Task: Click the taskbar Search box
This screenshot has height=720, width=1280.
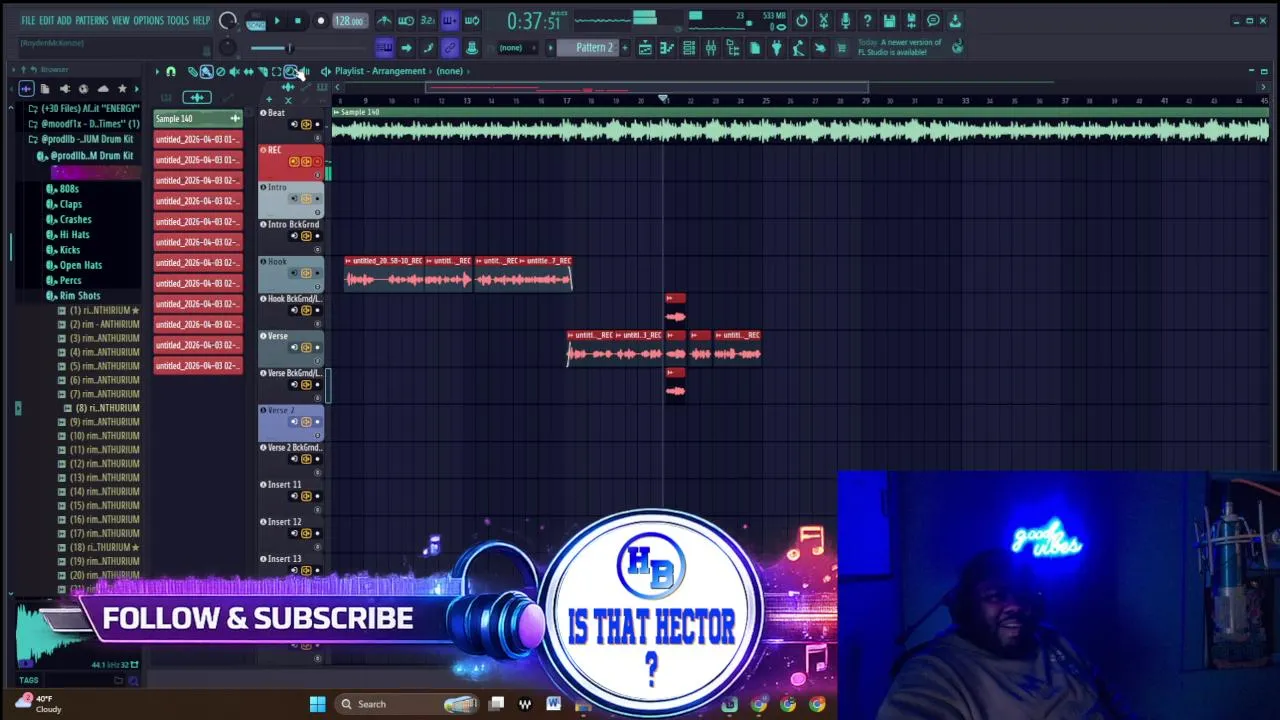Action: [x=408, y=704]
